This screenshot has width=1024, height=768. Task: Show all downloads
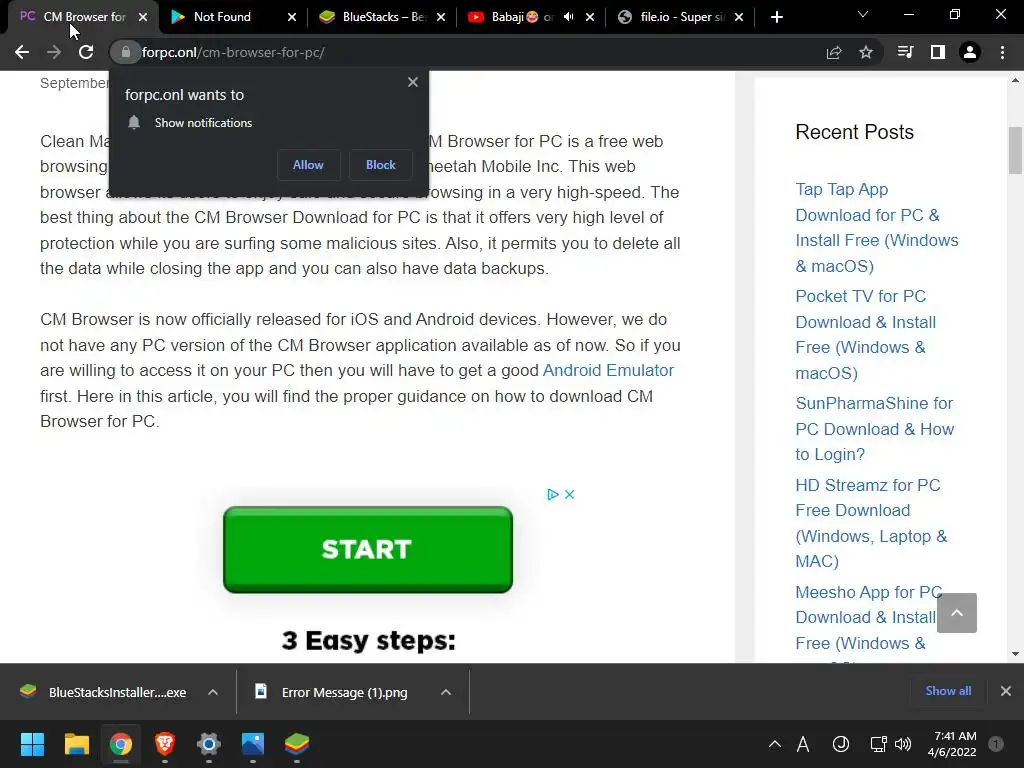948,691
